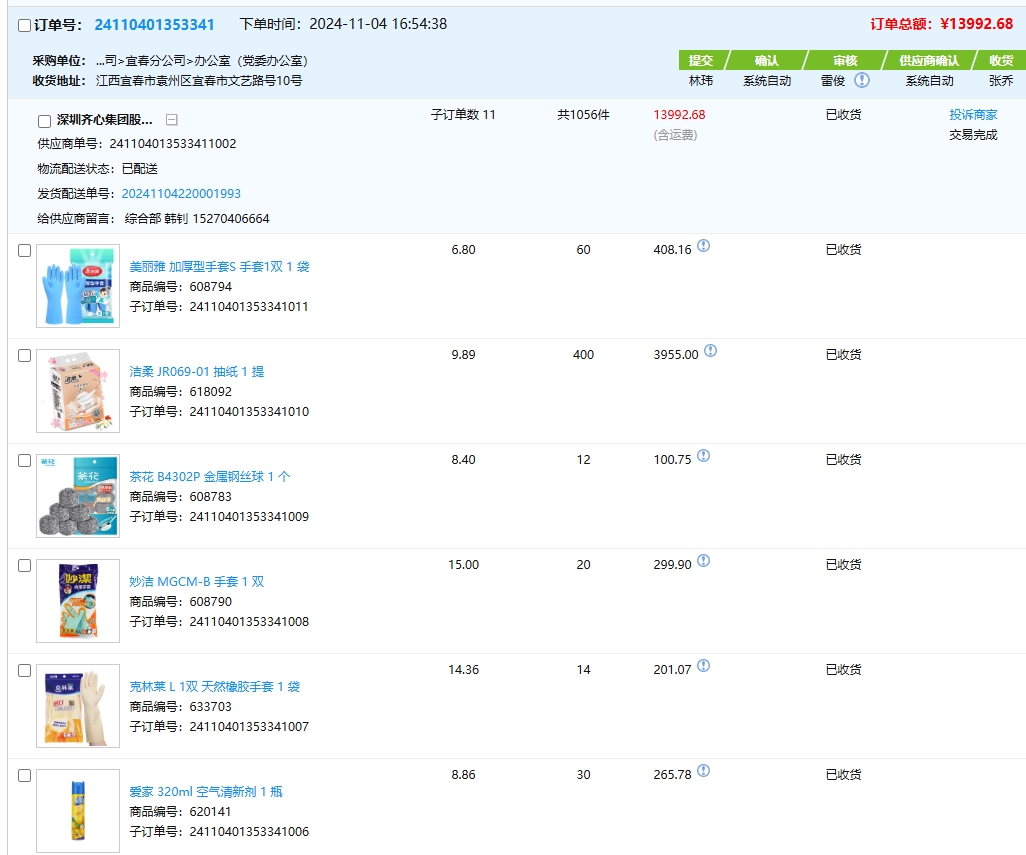Image resolution: width=1026 pixels, height=855 pixels.
Task: Click the shipping address 江西宜春市袁州区 text
Action: click(199, 81)
